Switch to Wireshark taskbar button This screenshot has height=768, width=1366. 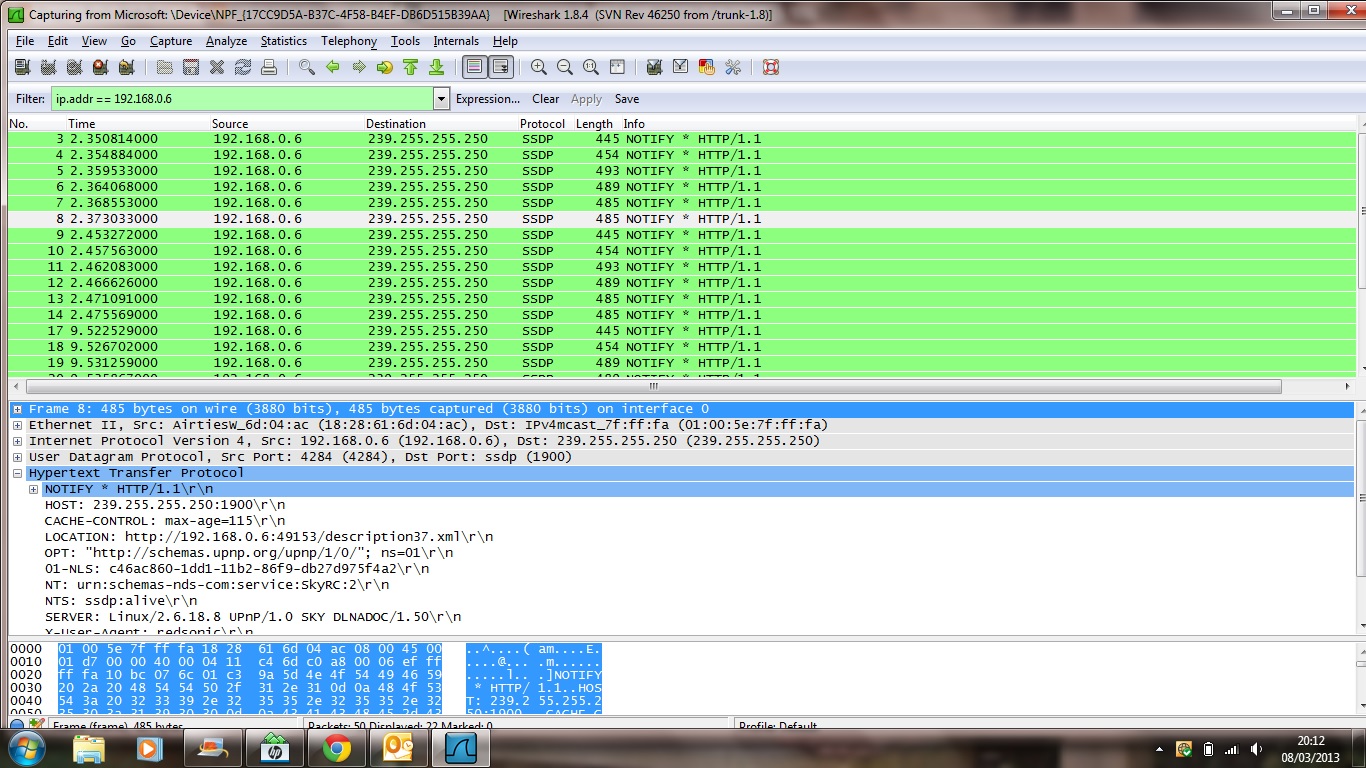click(459, 748)
